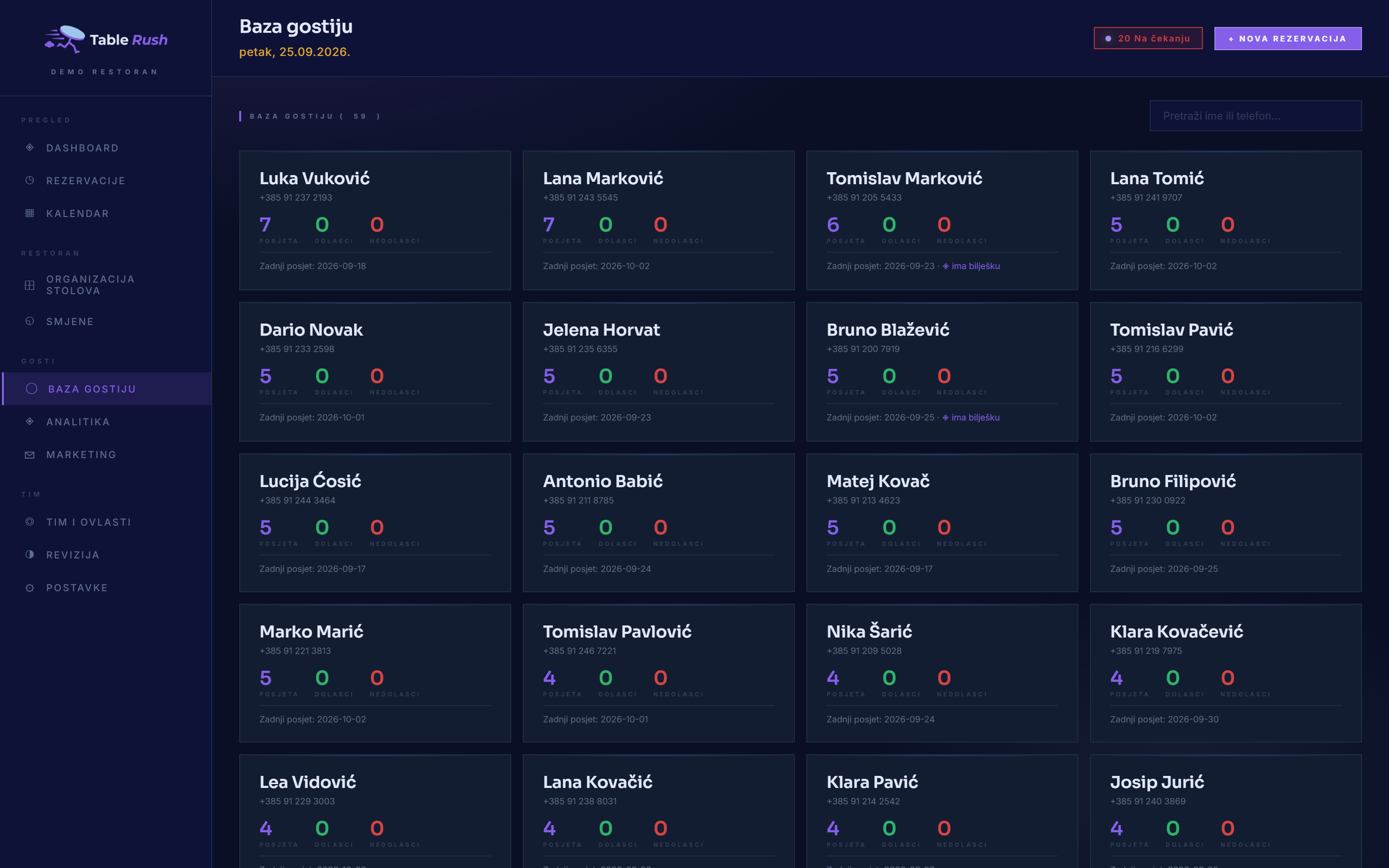Open 'ima bilješku' link for Bruno Blažević

(x=975, y=417)
